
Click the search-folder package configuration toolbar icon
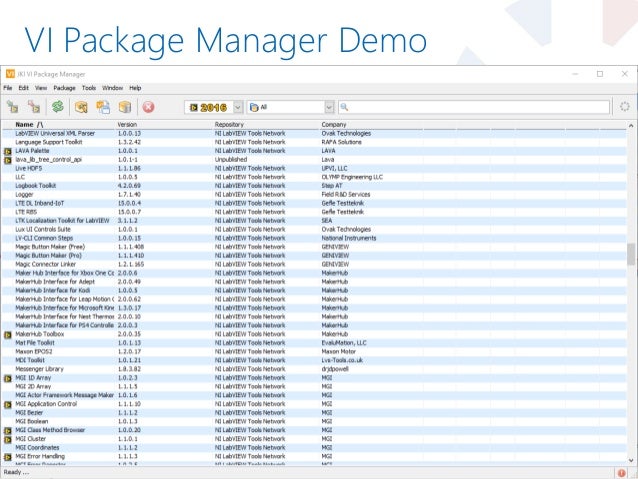pos(81,107)
